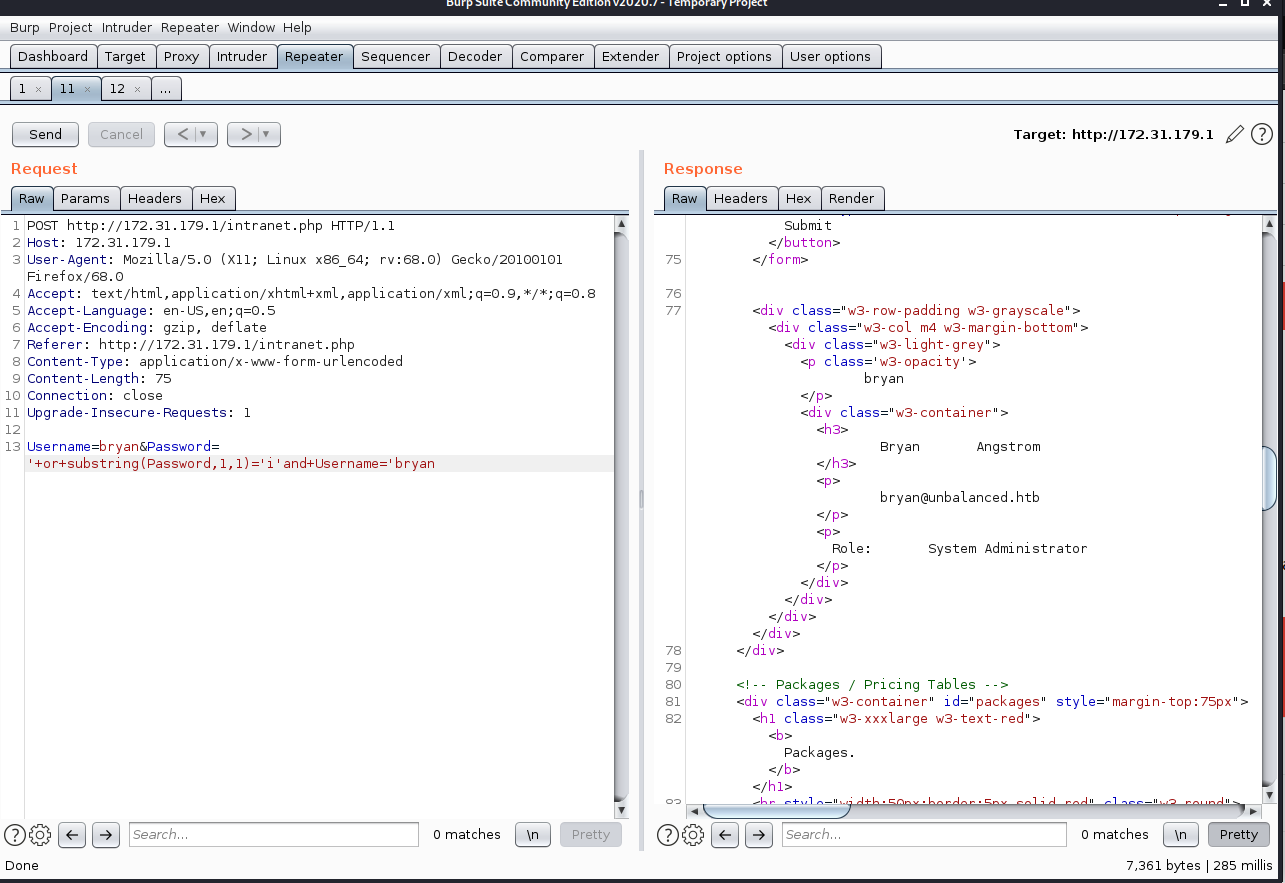Open the Window menu
The height and width of the screenshot is (883, 1285).
click(251, 27)
